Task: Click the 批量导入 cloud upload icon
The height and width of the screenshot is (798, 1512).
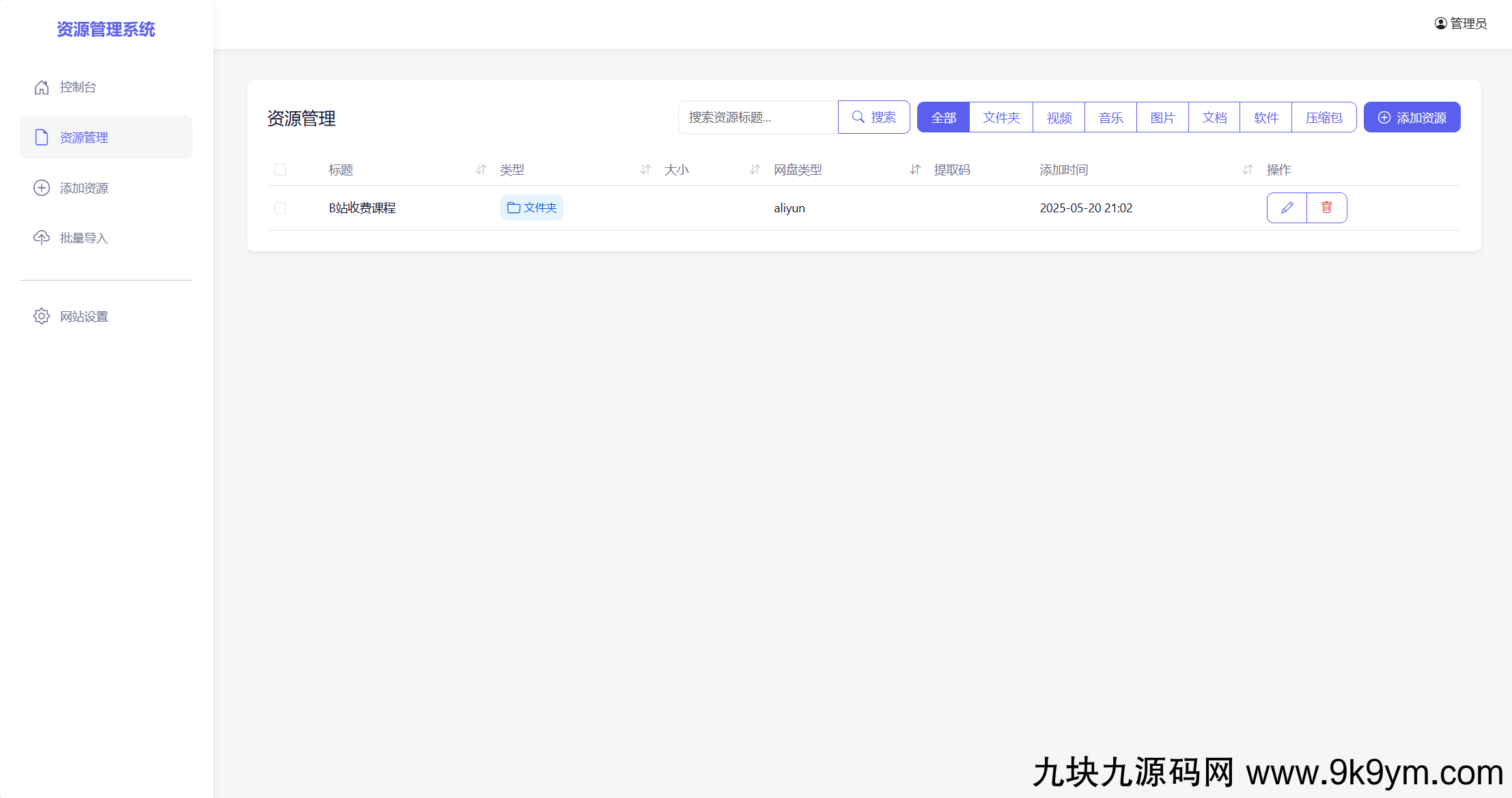Action: (x=42, y=238)
